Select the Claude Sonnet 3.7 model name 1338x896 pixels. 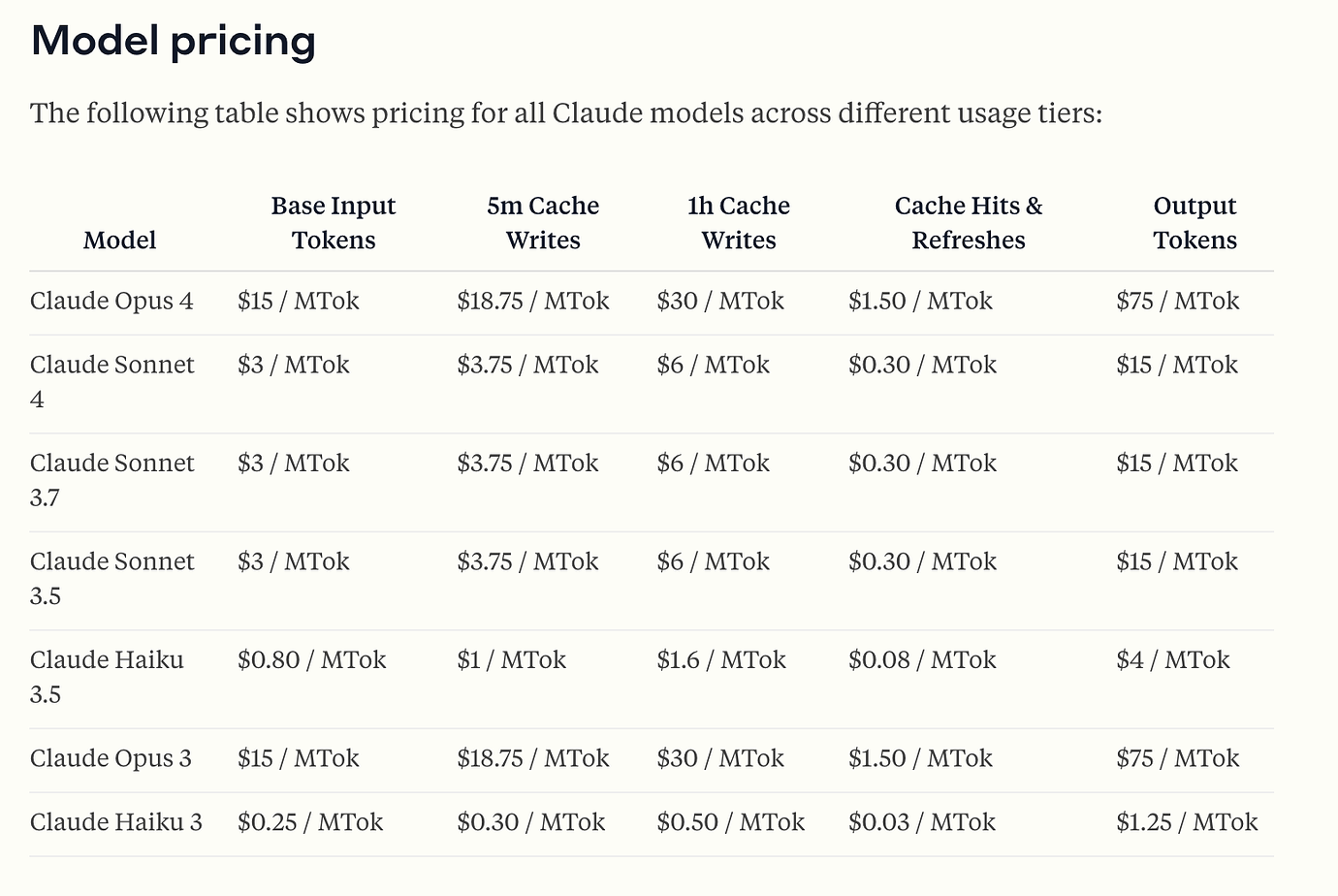click(112, 480)
